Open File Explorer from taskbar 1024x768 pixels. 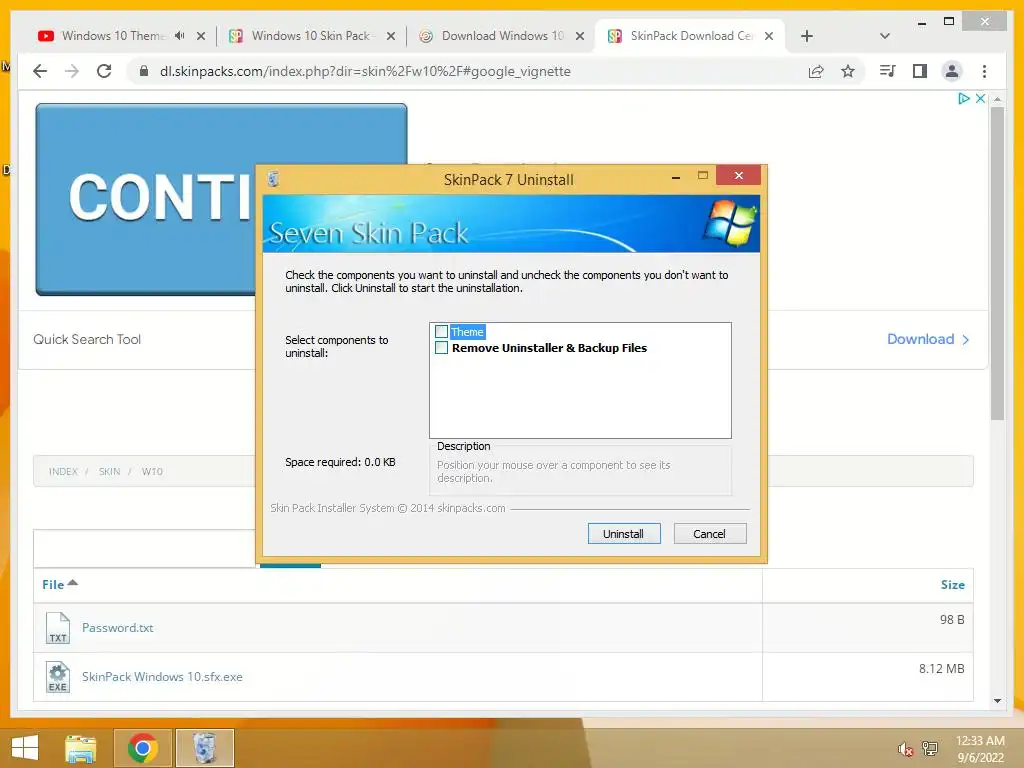(x=80, y=748)
